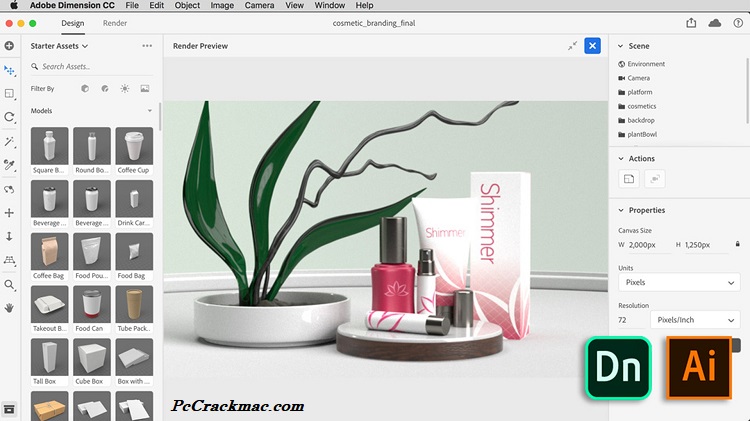Open the Resolution Pixels/Inch dropdown
The width and height of the screenshot is (750, 421).
[694, 320]
